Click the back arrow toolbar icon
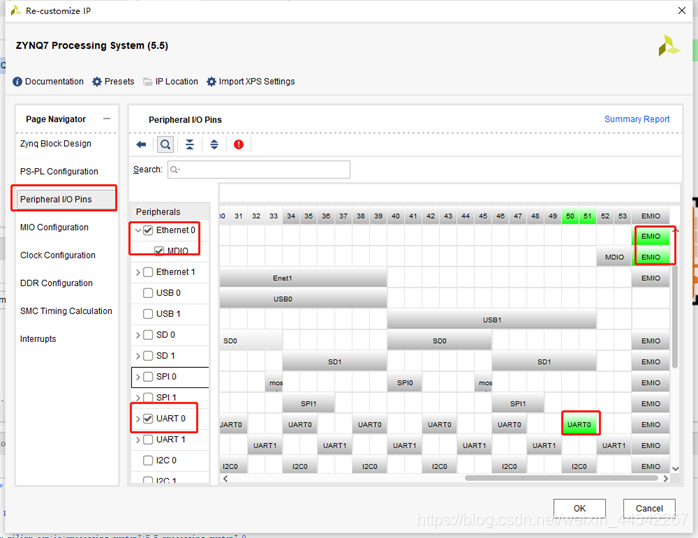Viewport: 698px width, 538px height. 141,144
